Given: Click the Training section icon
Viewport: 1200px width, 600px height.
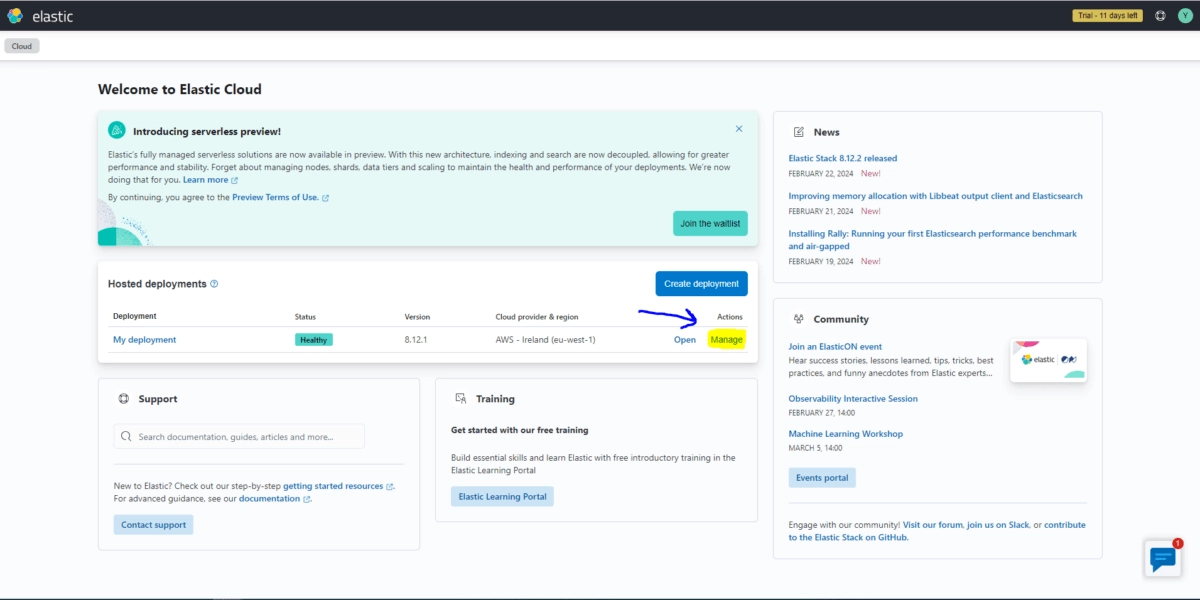Looking at the screenshot, I should [x=461, y=399].
